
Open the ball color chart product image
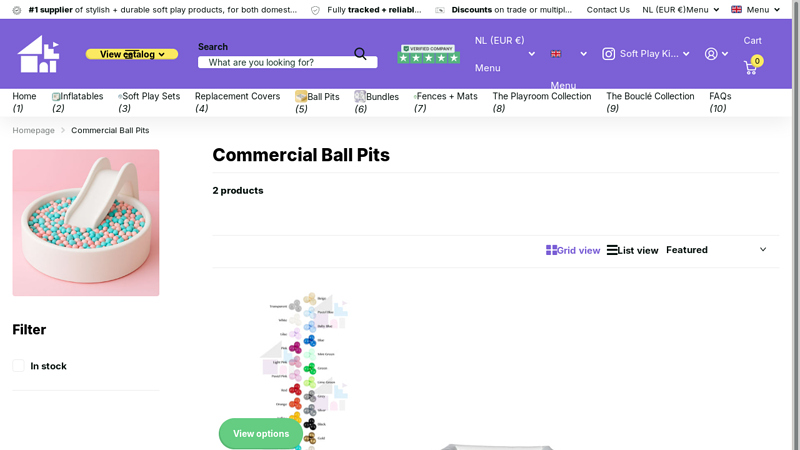[305, 371]
